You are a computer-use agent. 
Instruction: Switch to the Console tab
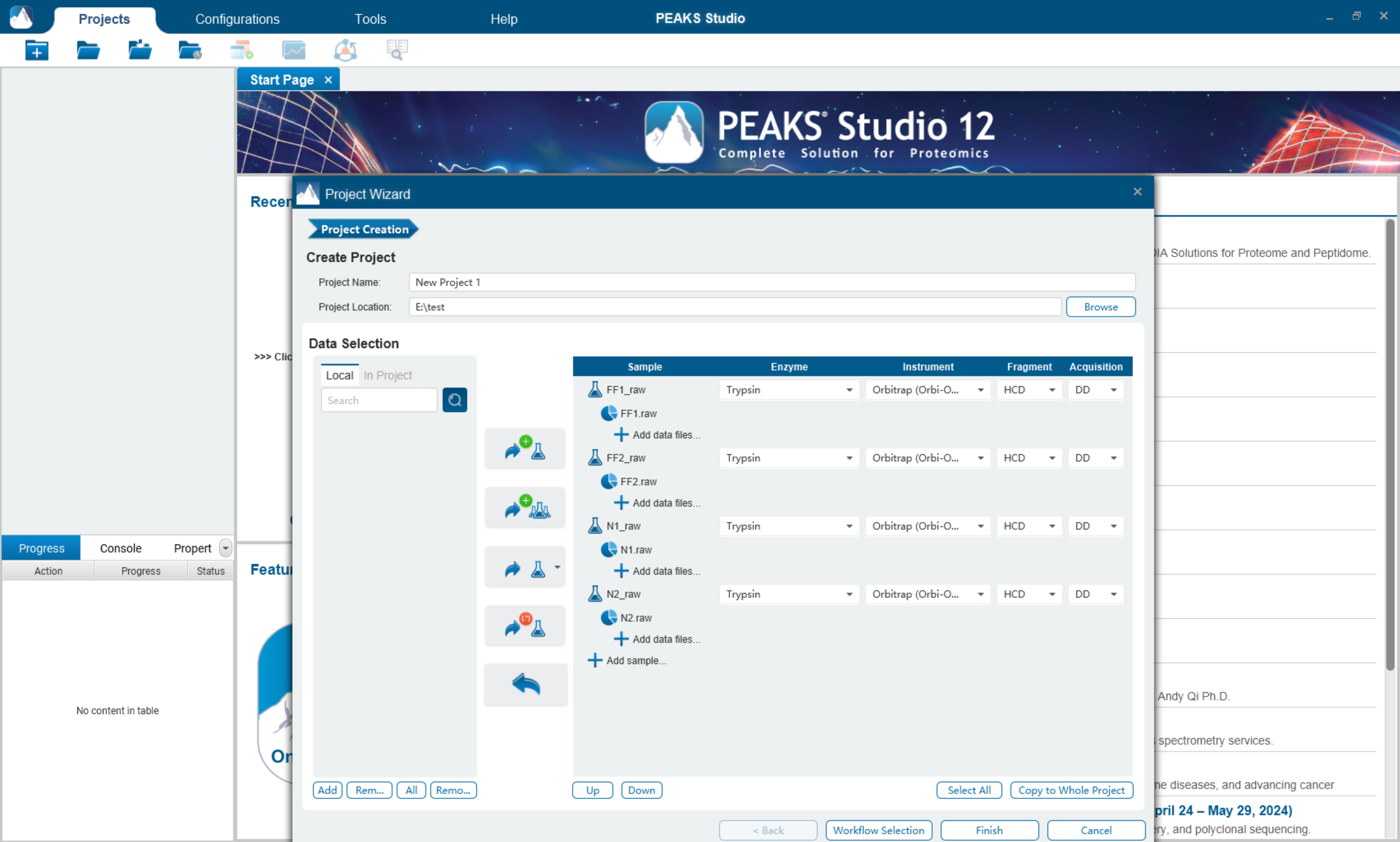point(120,548)
